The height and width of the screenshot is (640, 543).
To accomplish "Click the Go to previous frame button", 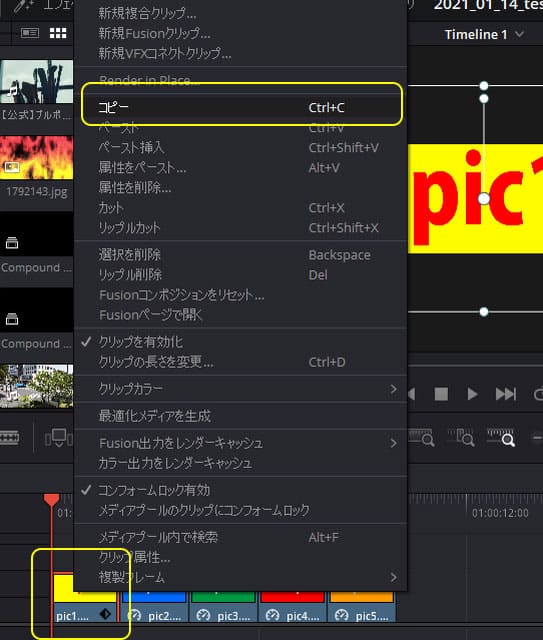I will pos(412,394).
